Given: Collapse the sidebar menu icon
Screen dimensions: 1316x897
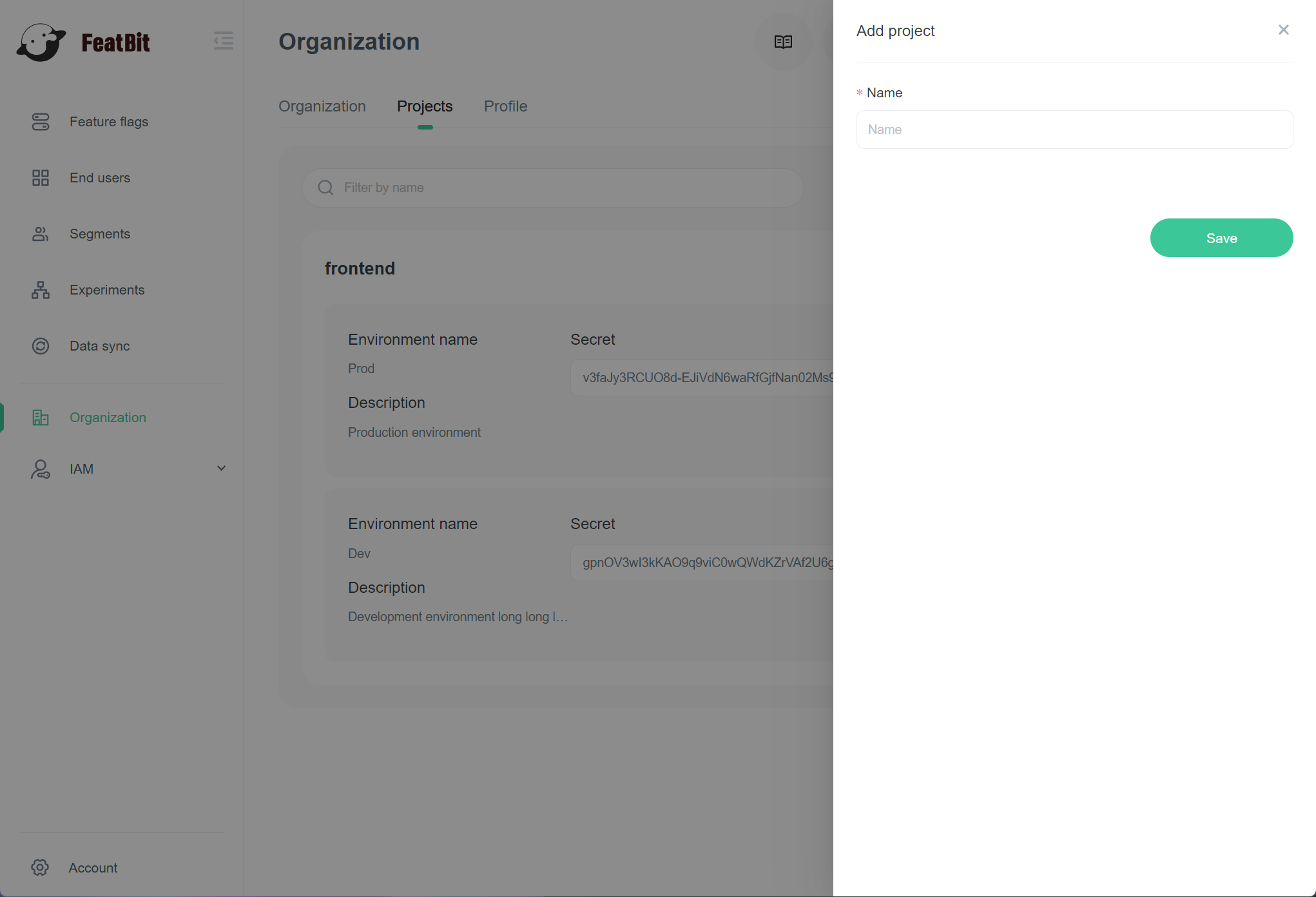Looking at the screenshot, I should click(x=224, y=41).
